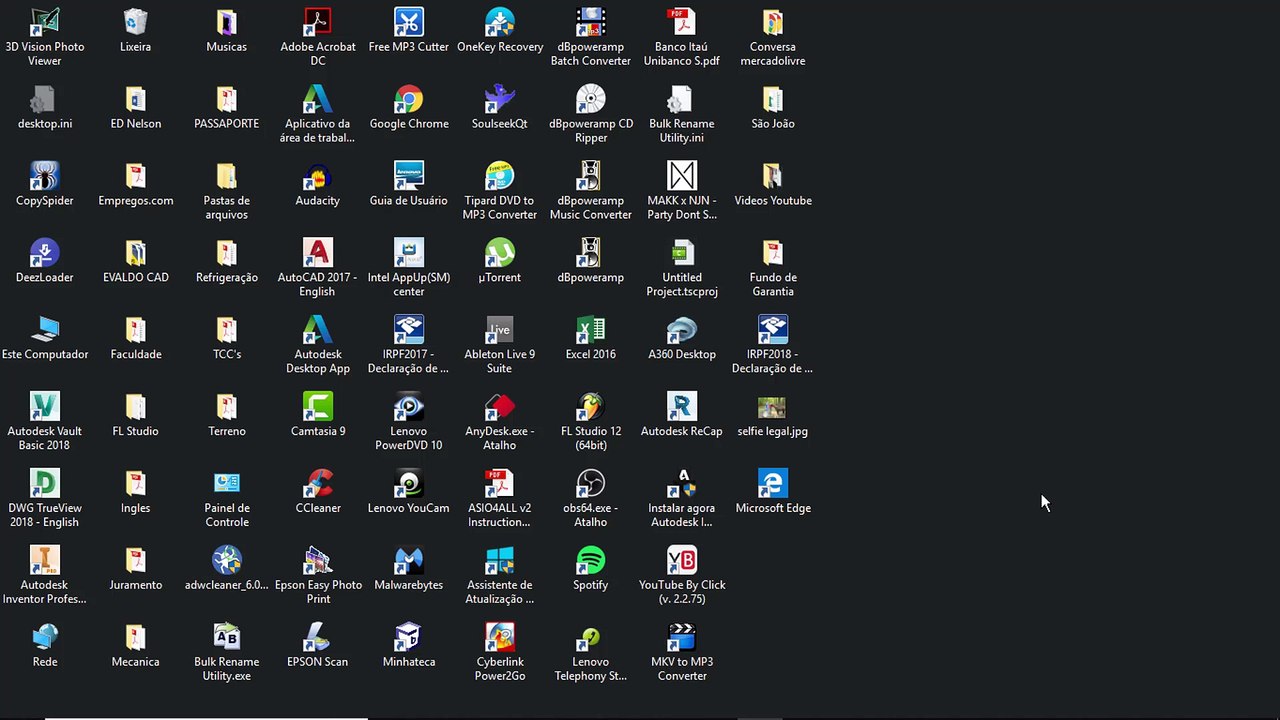Open Painel de Controle
This screenshot has width=1280, height=720.
click(227, 485)
